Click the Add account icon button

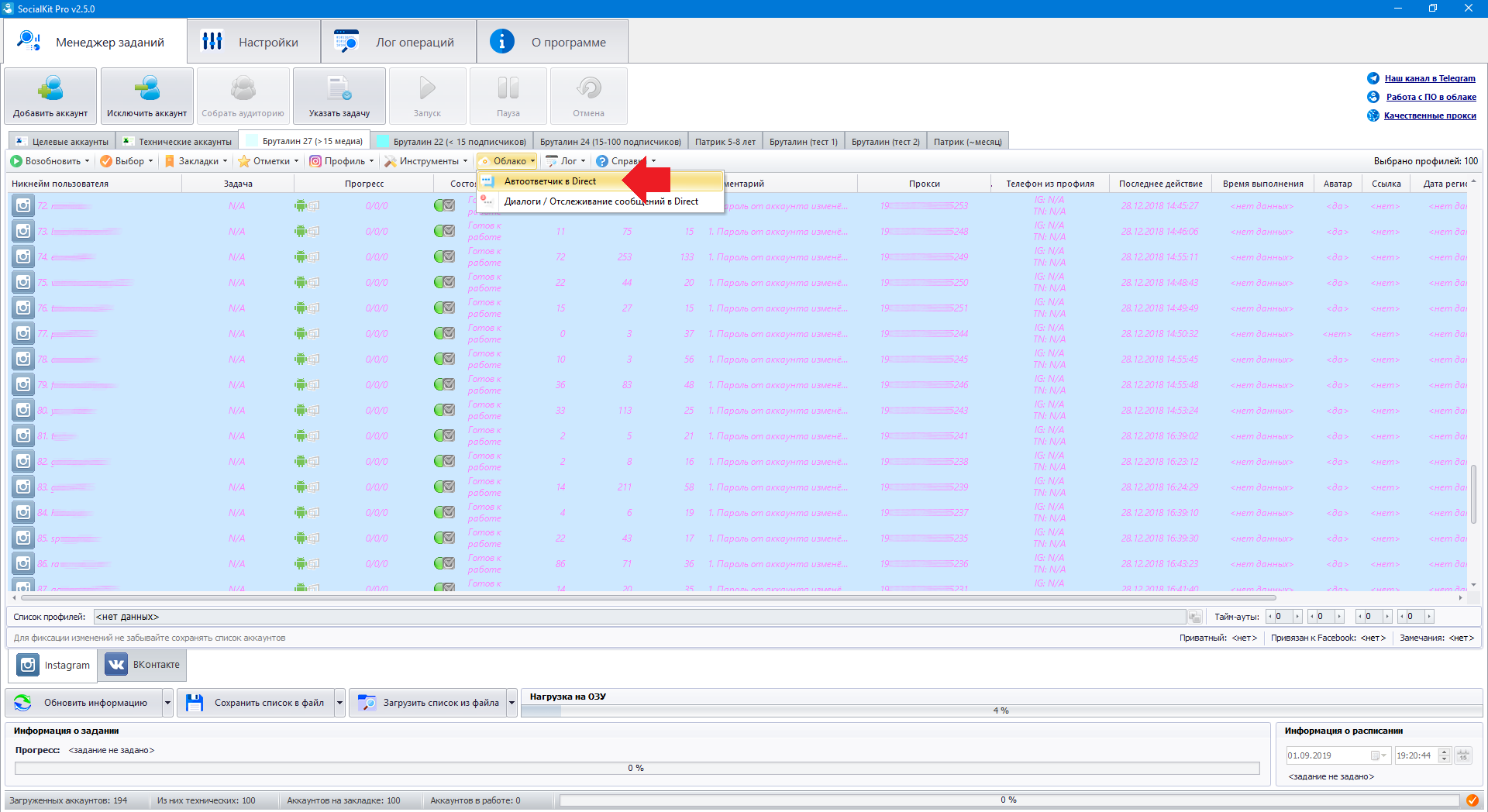tap(50, 96)
